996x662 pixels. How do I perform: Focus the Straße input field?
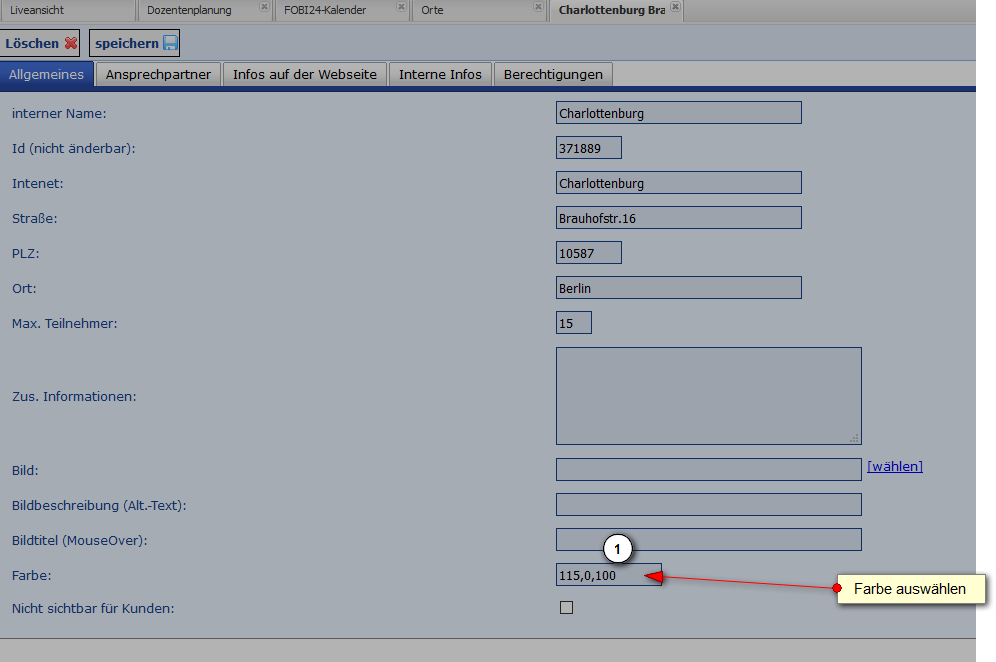(x=678, y=218)
